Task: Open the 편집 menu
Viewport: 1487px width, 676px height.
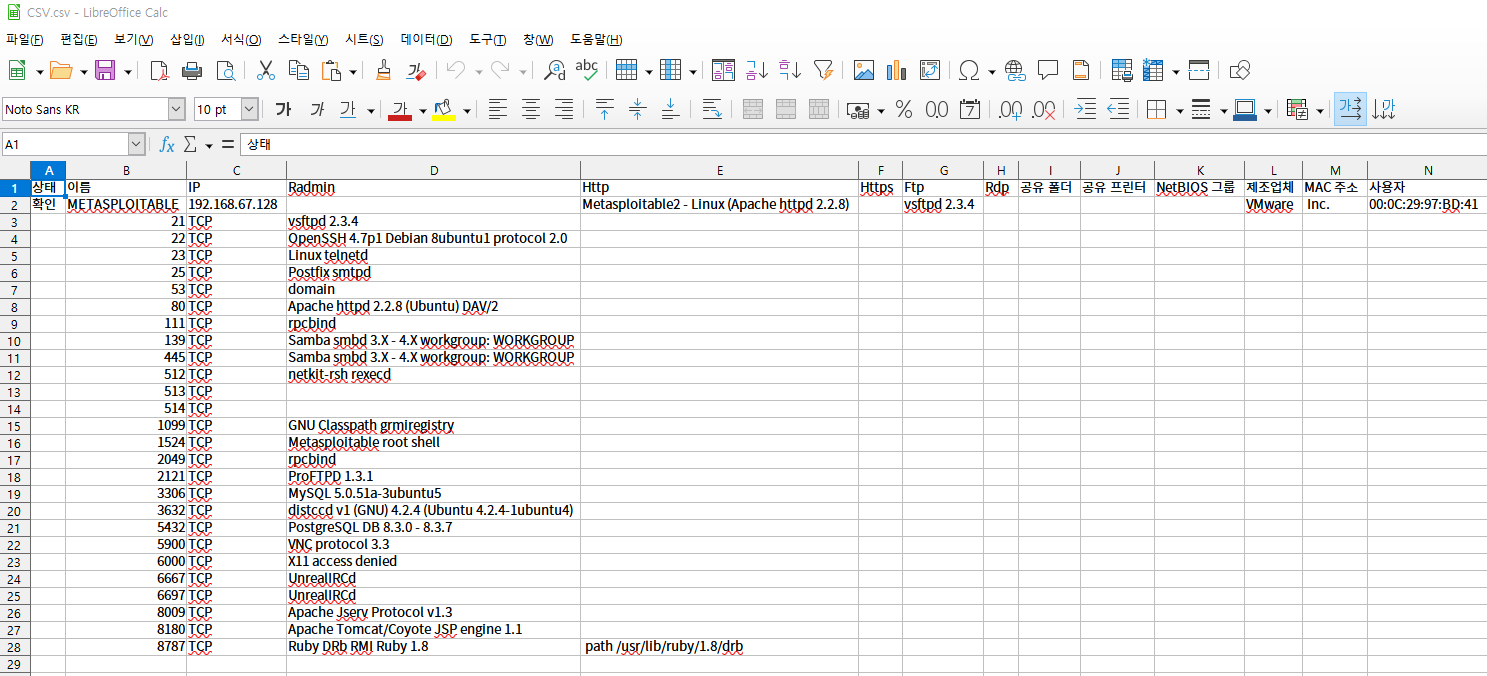Action: (79, 40)
